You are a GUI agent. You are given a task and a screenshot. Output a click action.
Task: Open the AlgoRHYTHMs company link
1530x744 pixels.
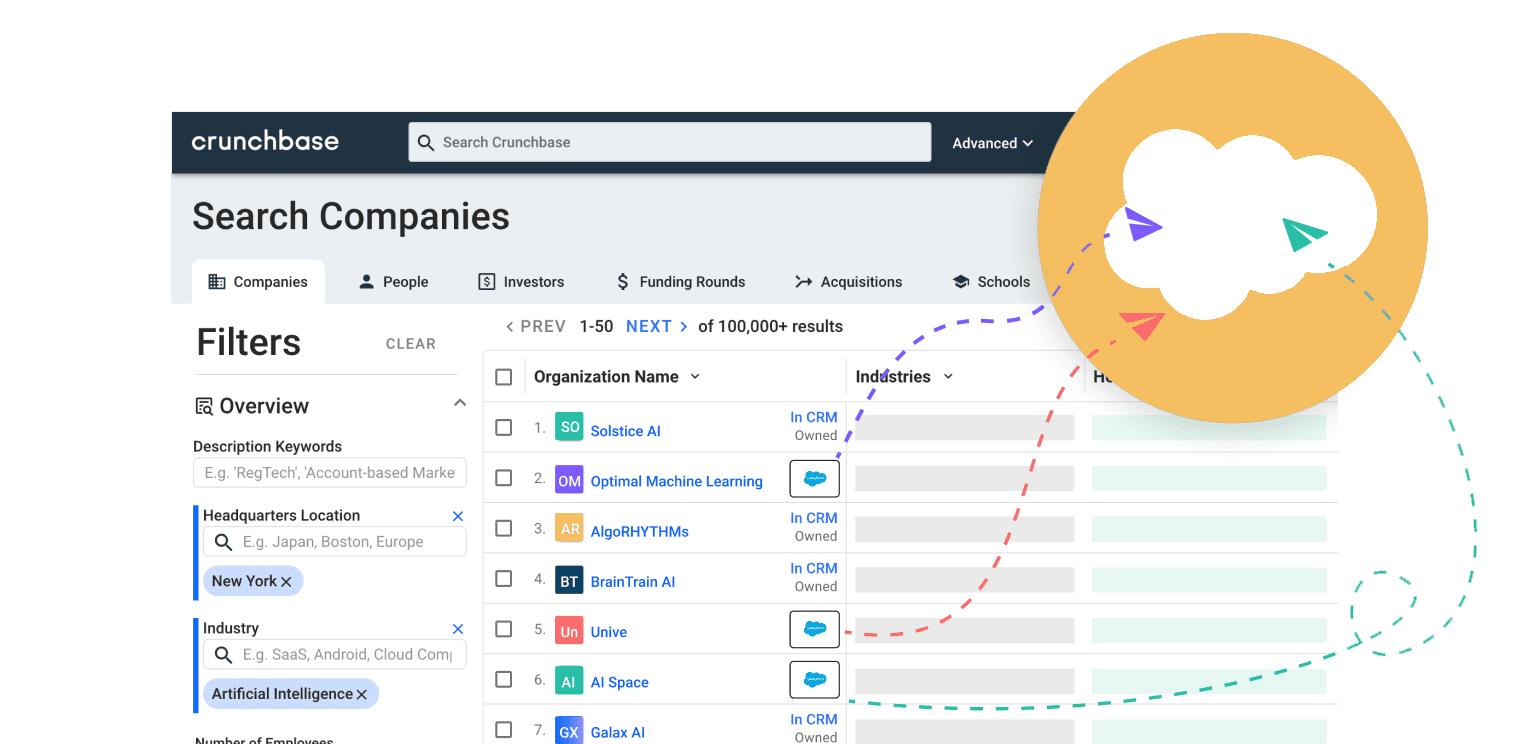coord(640,531)
